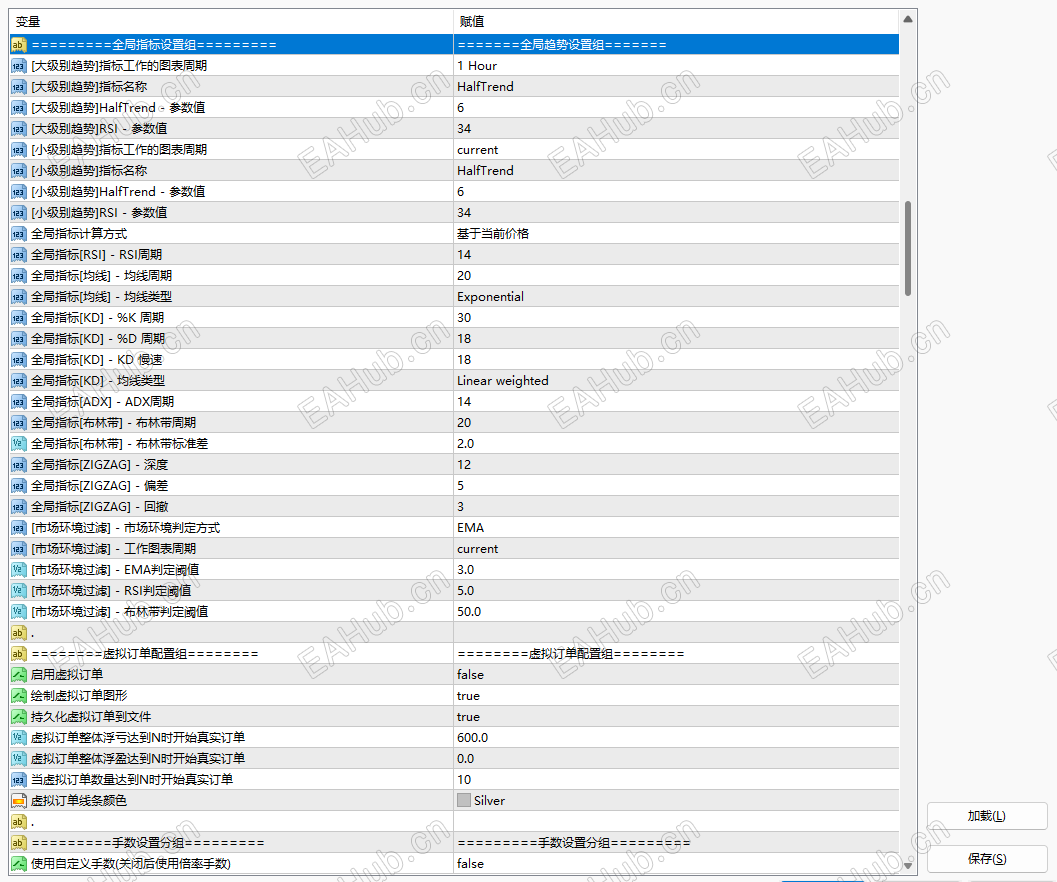Pick Silver color swatch for 虚拟订单线条颜色
1057x882 pixels.
coord(464,800)
